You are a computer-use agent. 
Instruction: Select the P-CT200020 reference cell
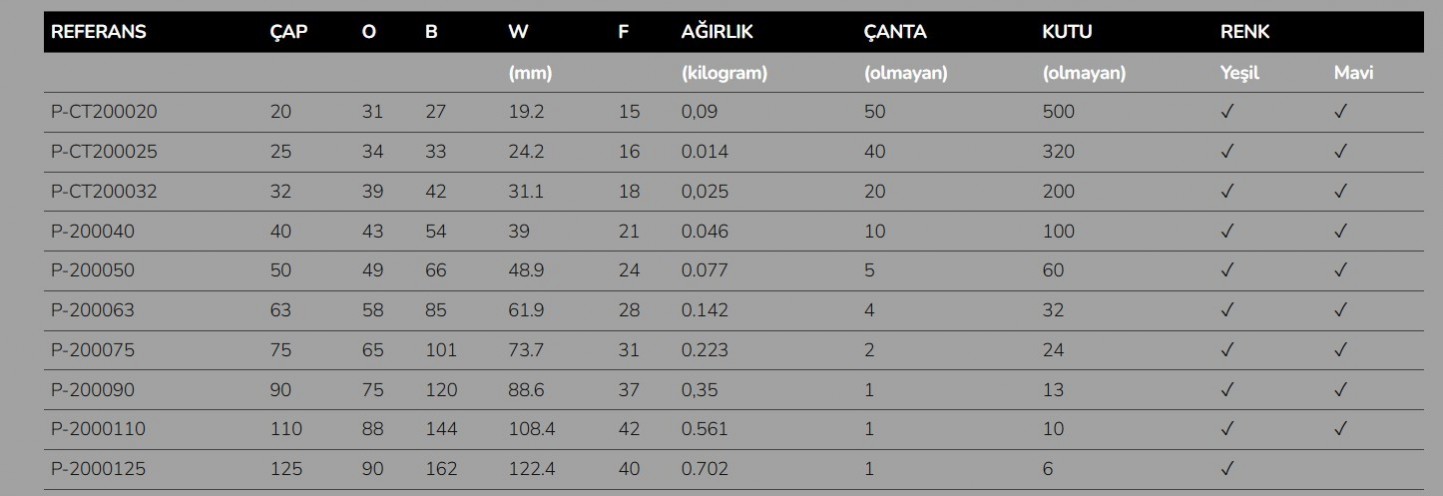(104, 112)
